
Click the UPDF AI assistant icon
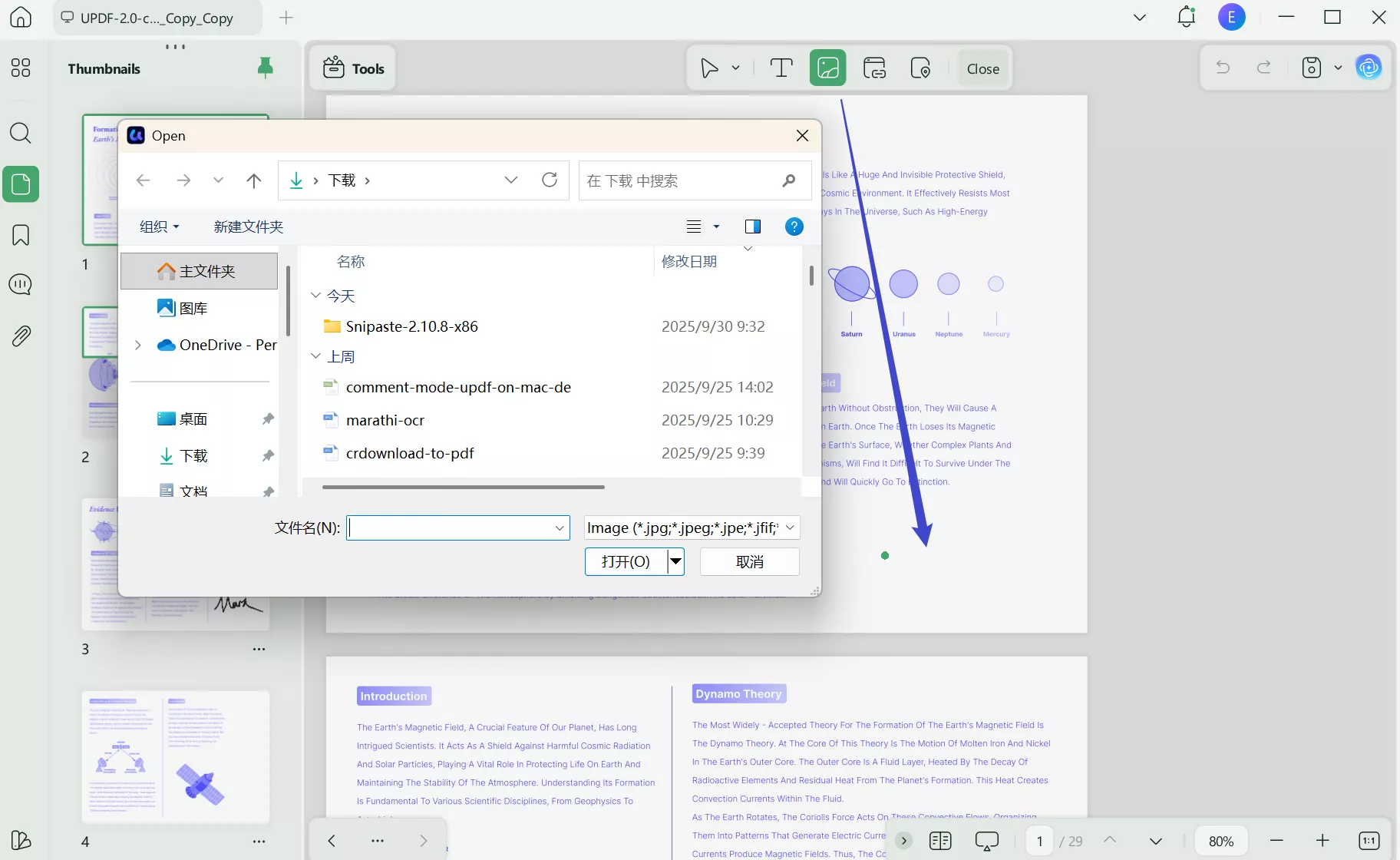1369,68
